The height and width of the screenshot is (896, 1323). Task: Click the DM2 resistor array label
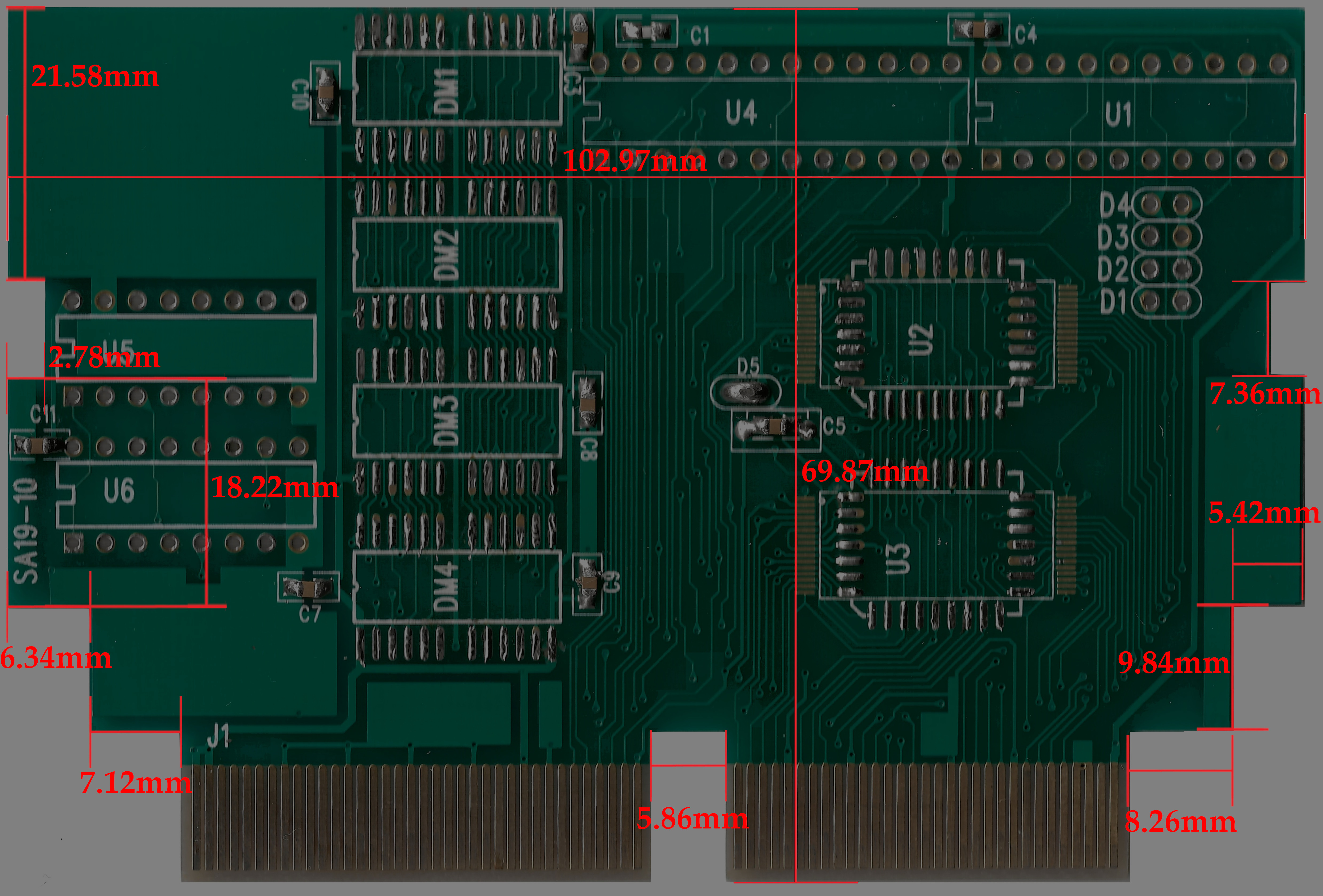[446, 254]
